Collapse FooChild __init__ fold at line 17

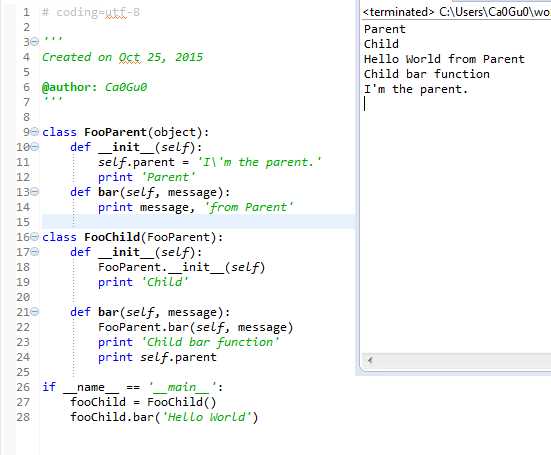(x=34, y=252)
